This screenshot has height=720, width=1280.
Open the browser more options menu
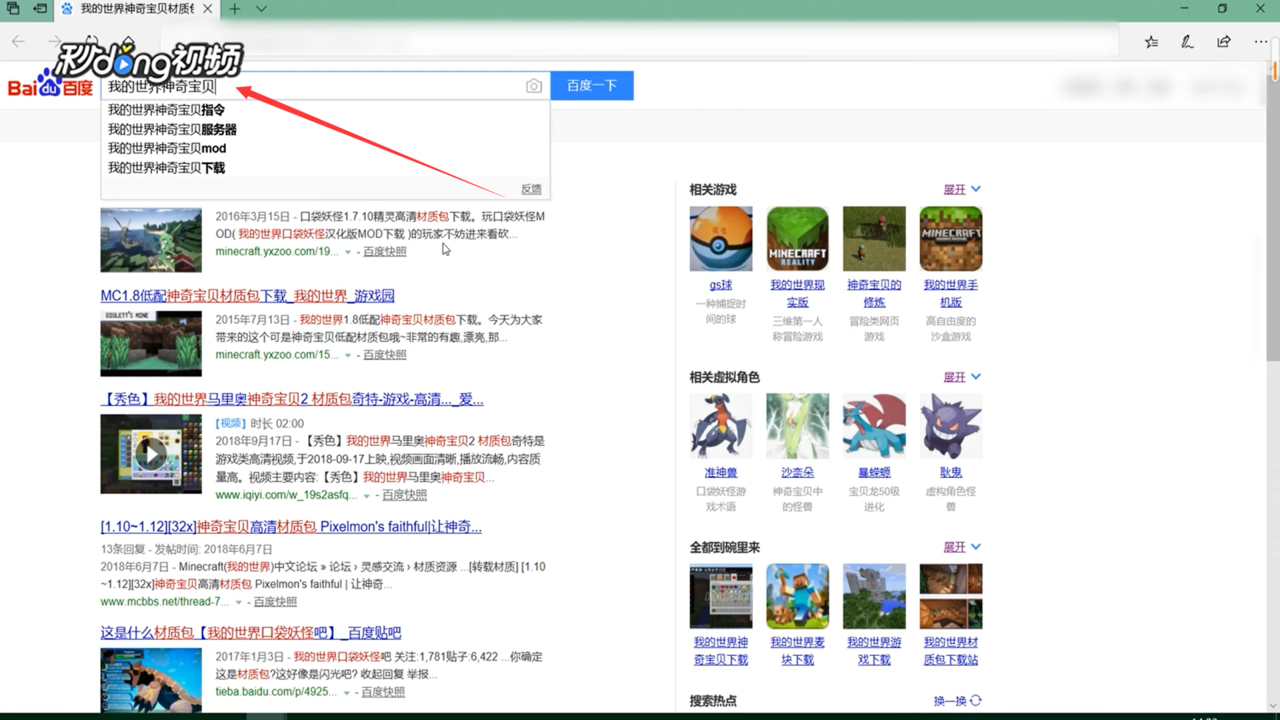click(x=1260, y=42)
